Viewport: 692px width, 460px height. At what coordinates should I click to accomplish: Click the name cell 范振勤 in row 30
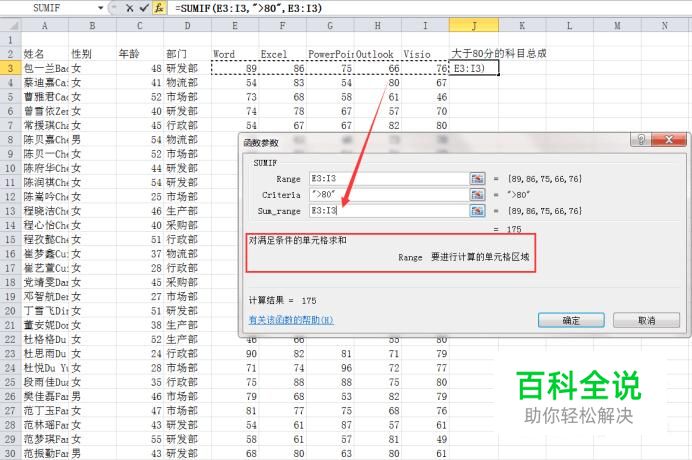coord(45,453)
